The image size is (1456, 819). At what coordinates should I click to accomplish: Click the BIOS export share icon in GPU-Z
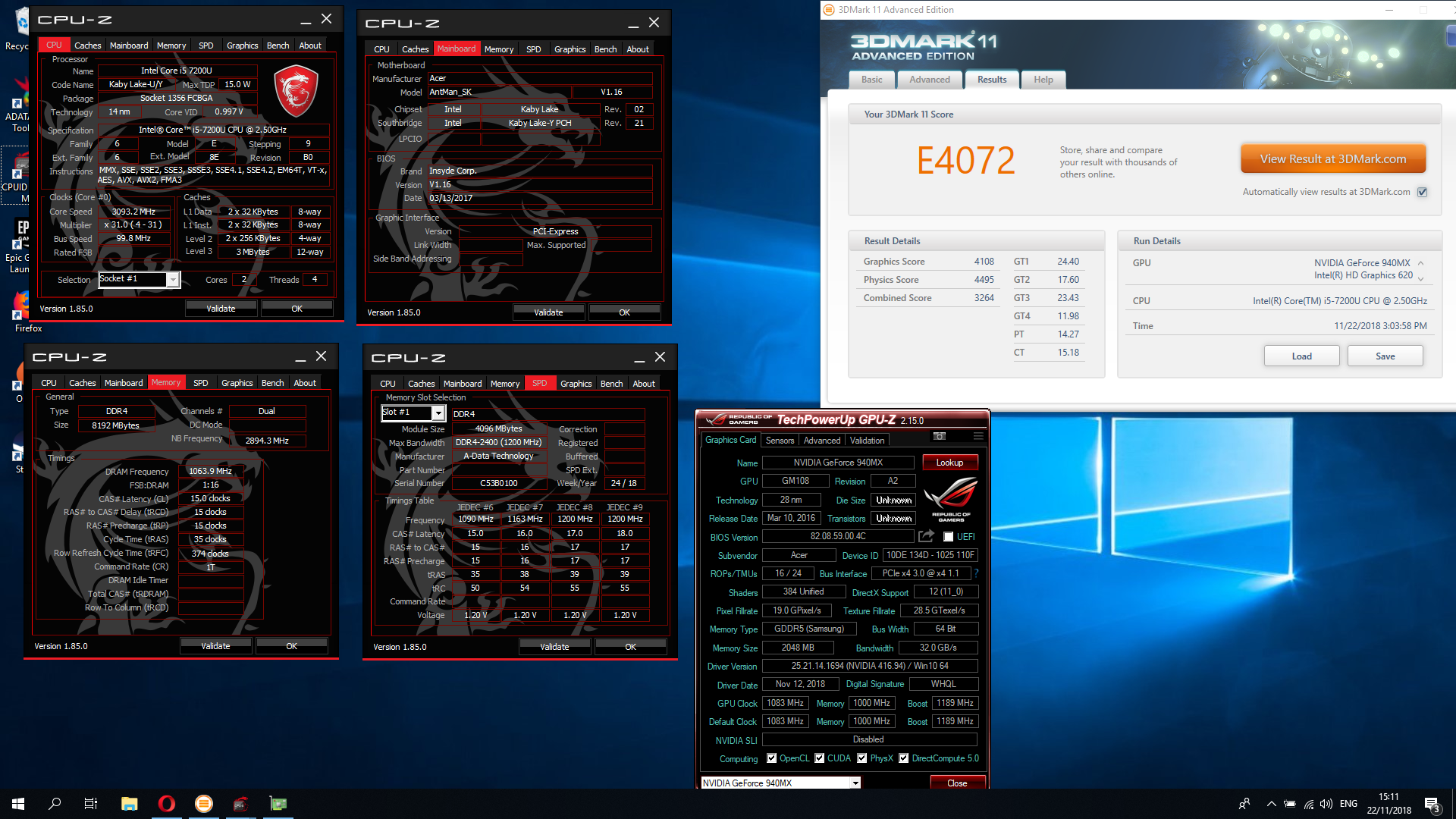(926, 536)
